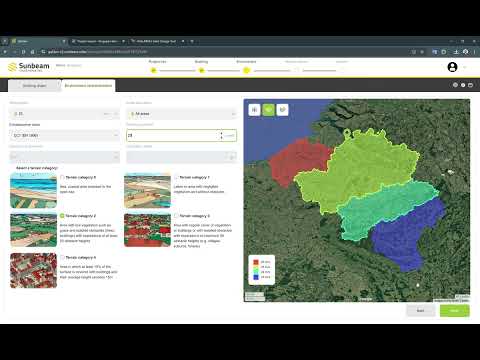Switch to the third browser tab ending 'Design Tool'
This screenshot has height=360, width=480.
157,41
